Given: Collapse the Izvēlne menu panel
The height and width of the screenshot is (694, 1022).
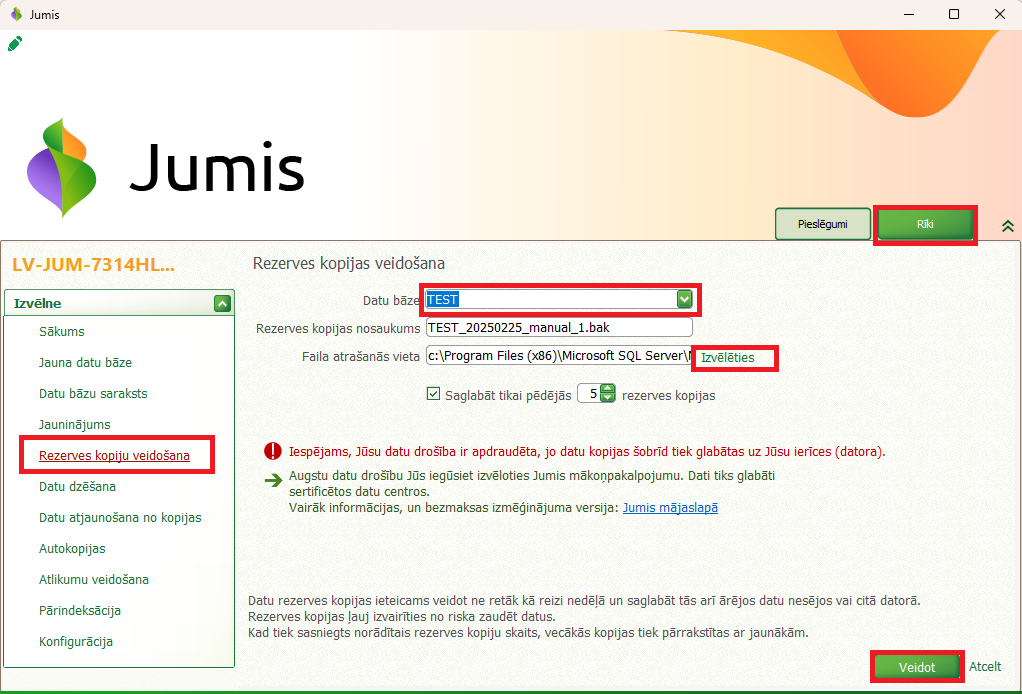Looking at the screenshot, I should tap(222, 303).
